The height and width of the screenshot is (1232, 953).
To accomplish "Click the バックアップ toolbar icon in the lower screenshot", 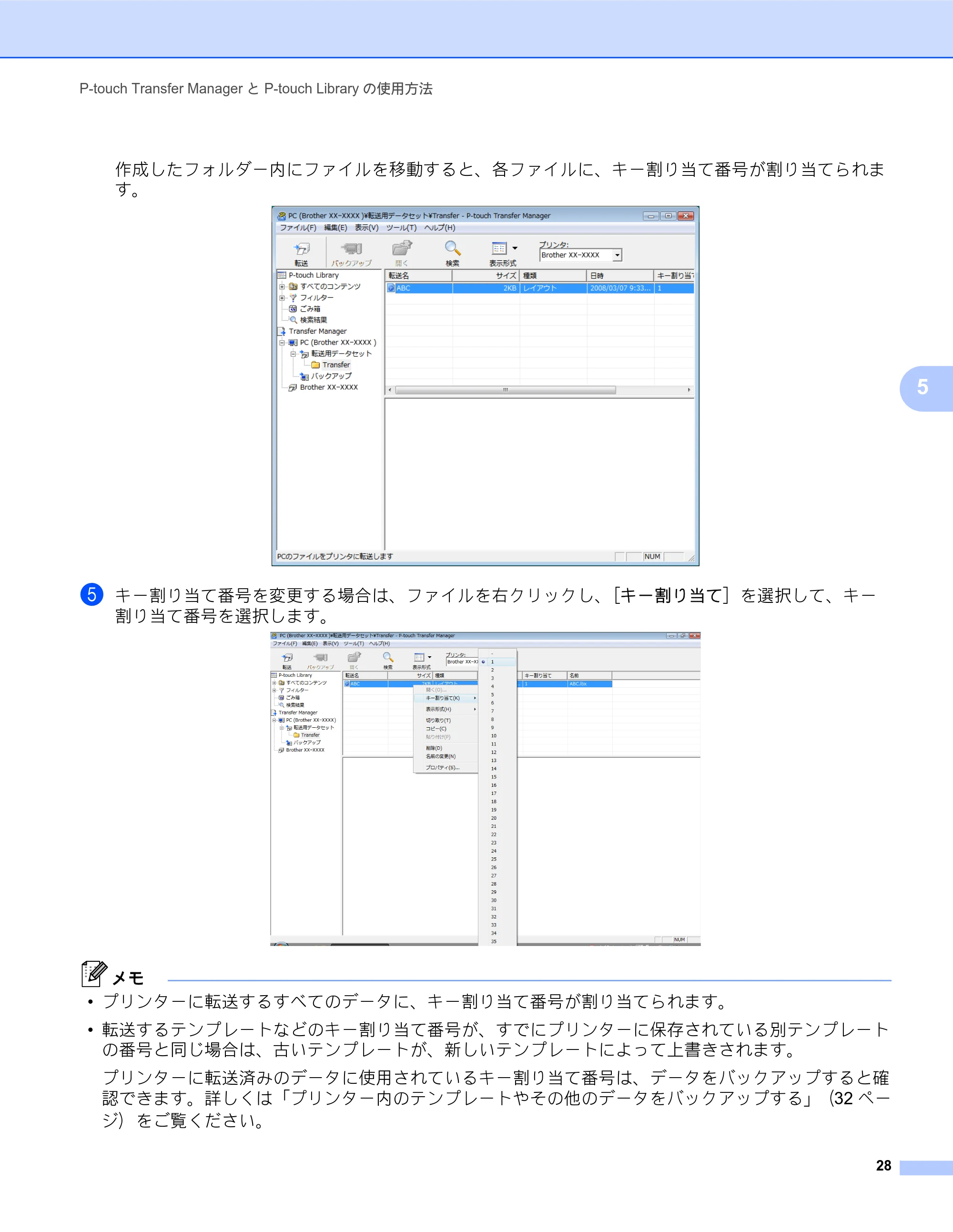I will pyautogui.click(x=321, y=657).
